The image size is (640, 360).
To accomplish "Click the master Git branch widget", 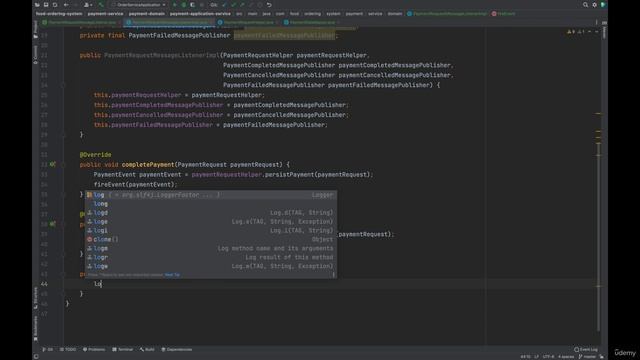I will (x=587, y=357).
